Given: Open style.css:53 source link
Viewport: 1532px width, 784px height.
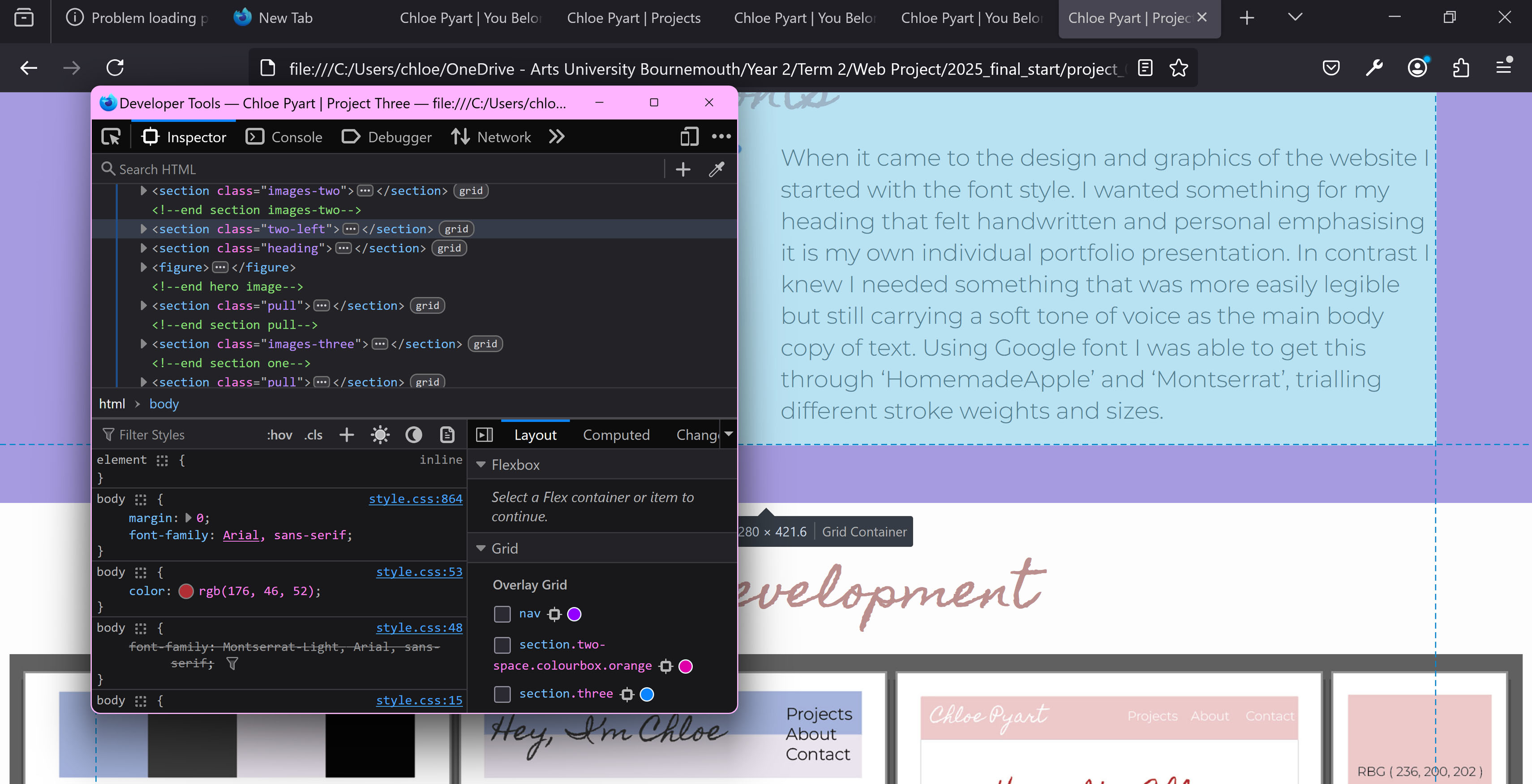Looking at the screenshot, I should point(419,572).
